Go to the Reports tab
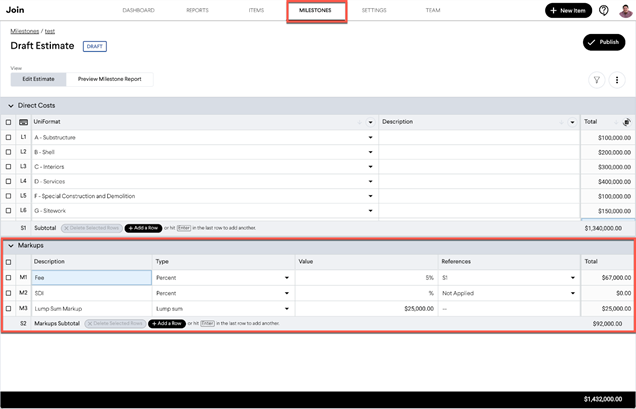This screenshot has height=409, width=636. click(198, 11)
